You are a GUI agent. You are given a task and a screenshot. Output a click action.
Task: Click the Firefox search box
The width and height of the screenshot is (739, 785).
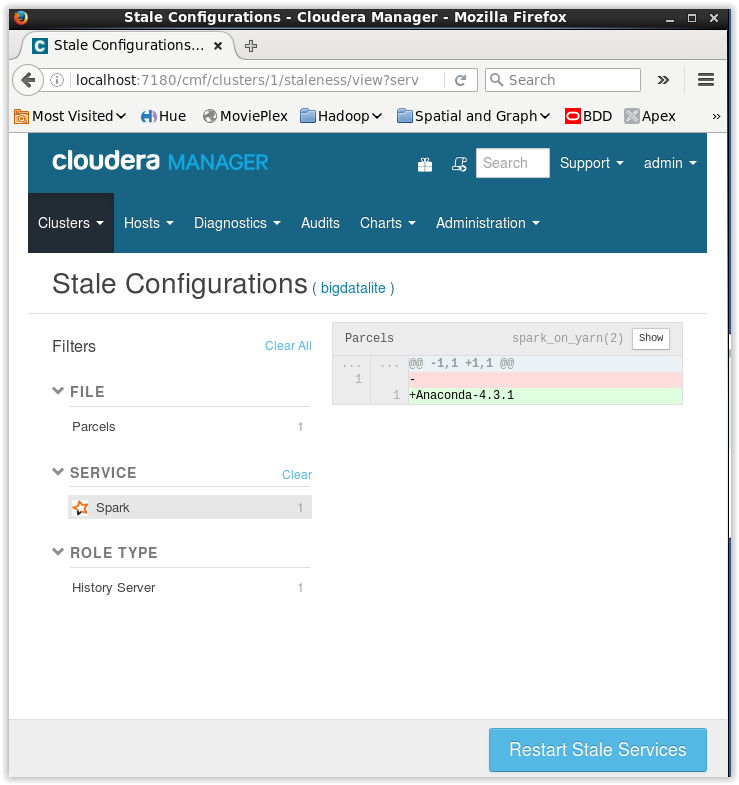click(563, 80)
